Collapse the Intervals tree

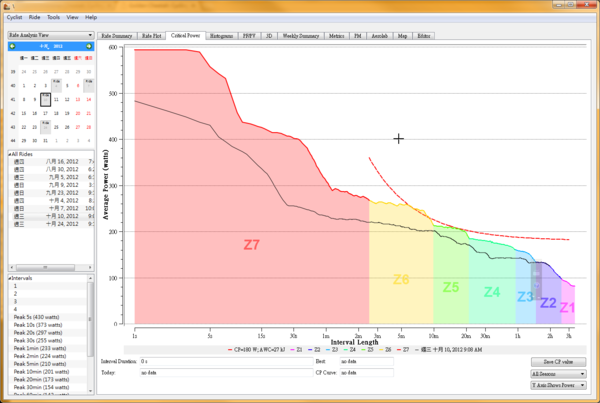[9, 277]
